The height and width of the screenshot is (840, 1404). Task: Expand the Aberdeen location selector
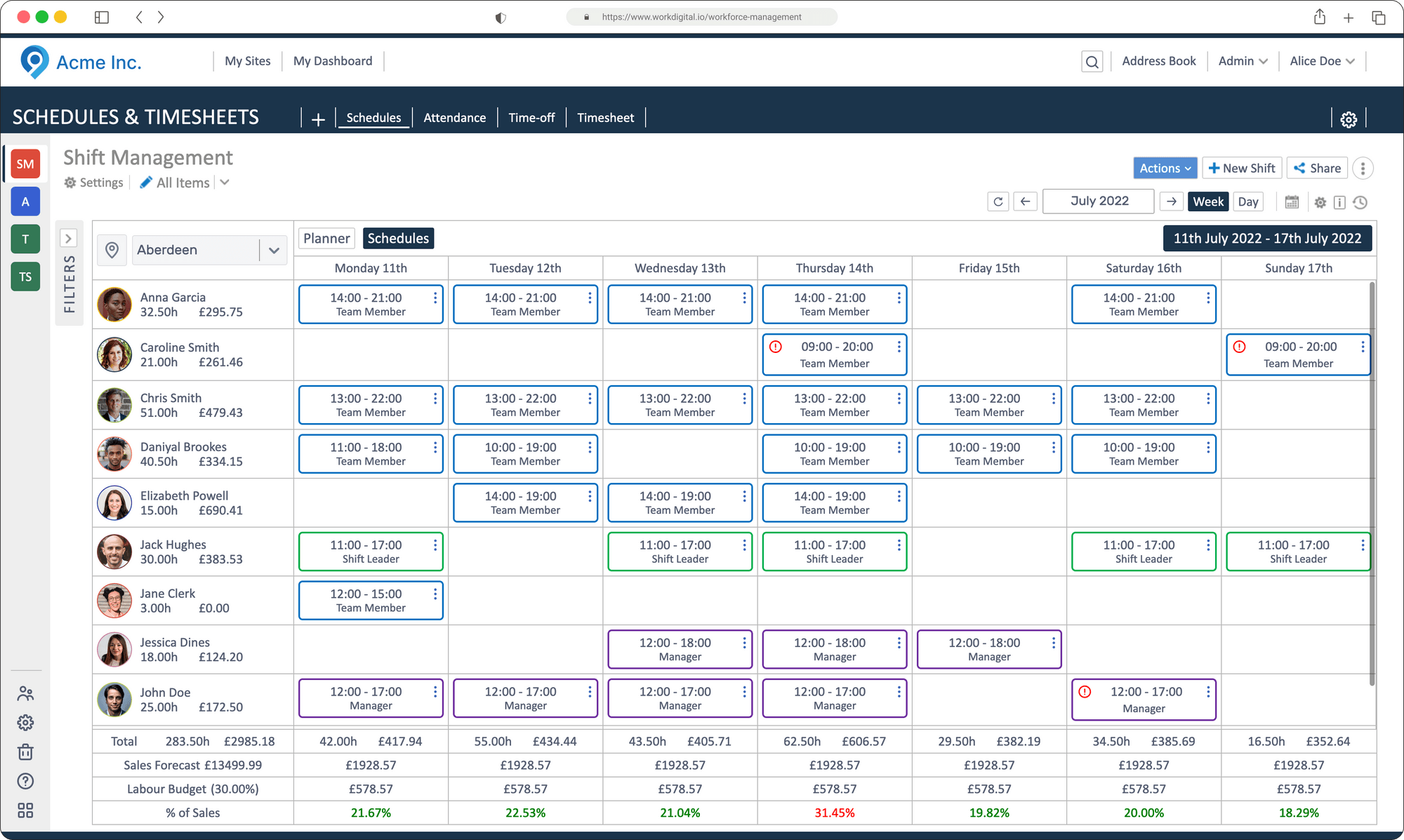(x=274, y=250)
